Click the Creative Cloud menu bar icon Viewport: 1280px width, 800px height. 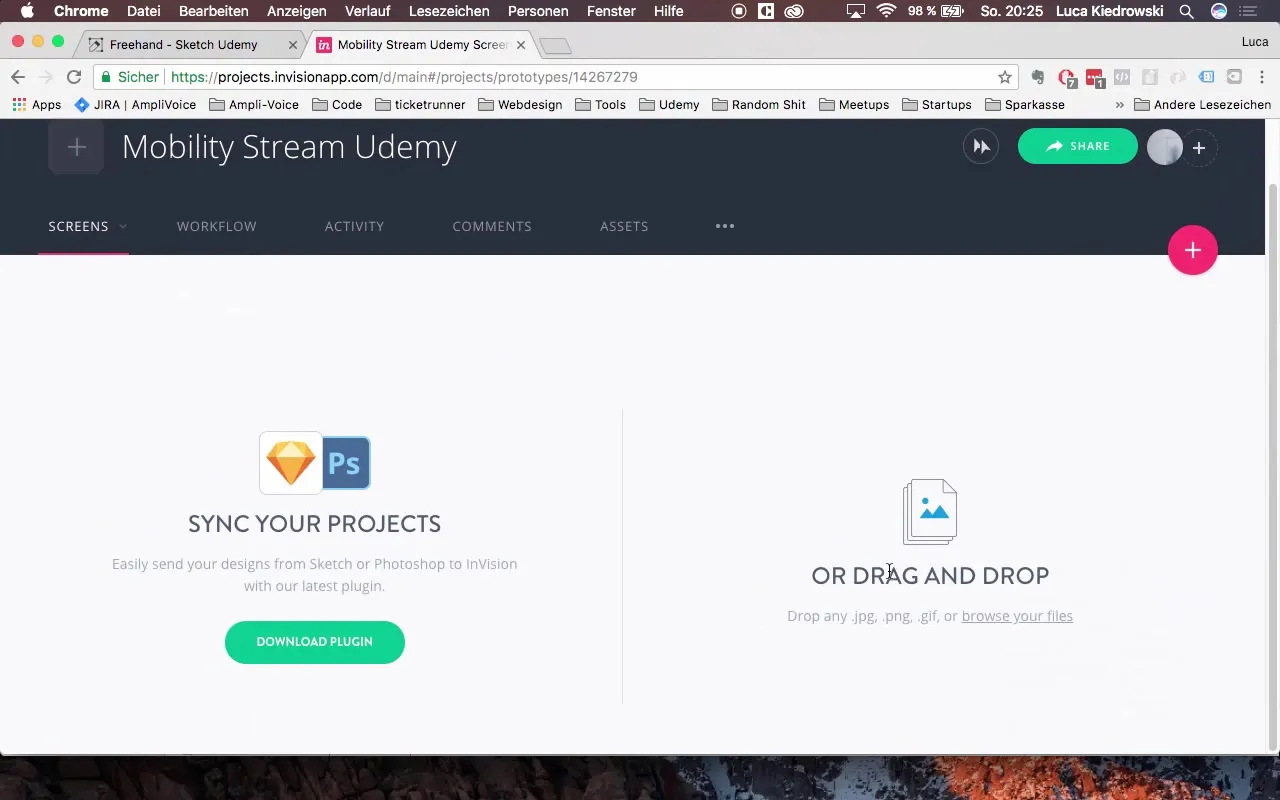point(794,11)
